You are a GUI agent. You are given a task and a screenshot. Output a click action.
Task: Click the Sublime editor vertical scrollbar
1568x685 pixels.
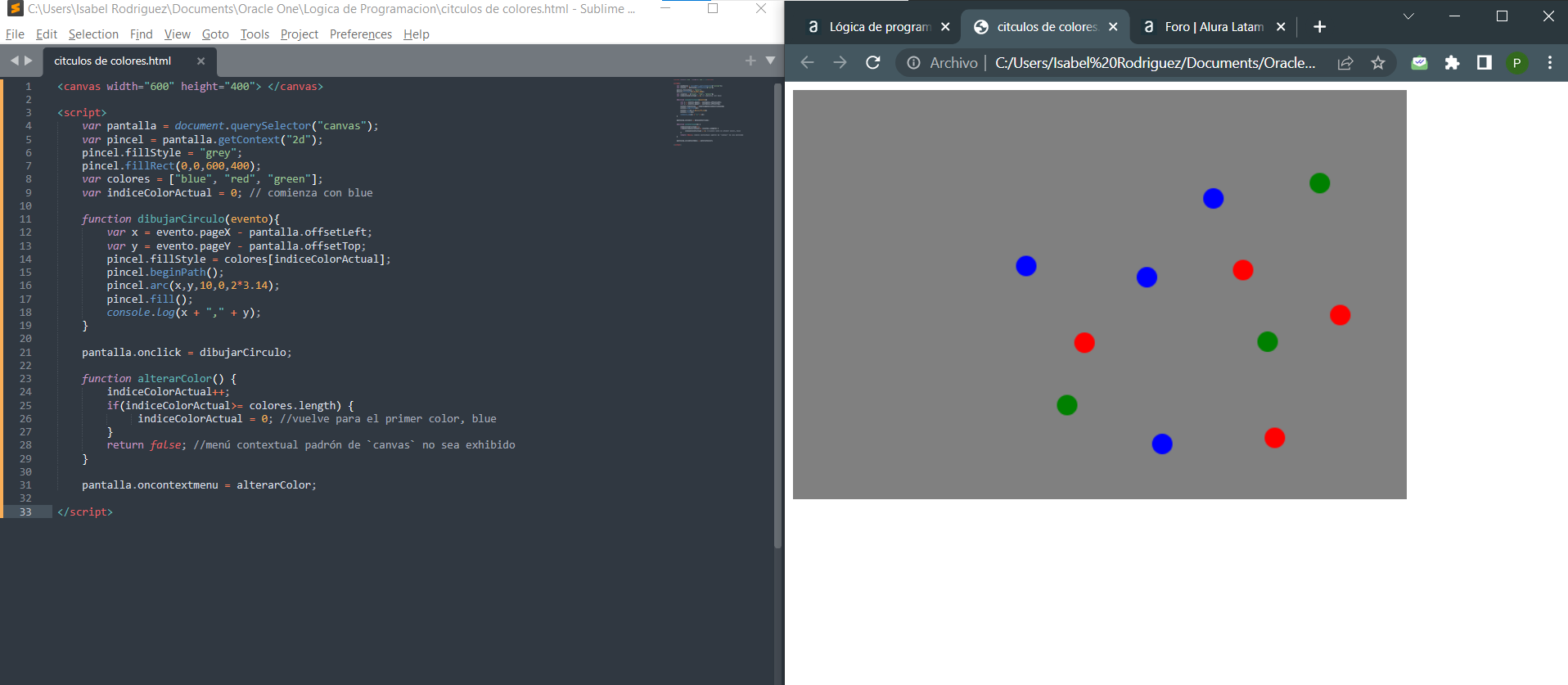point(777,315)
